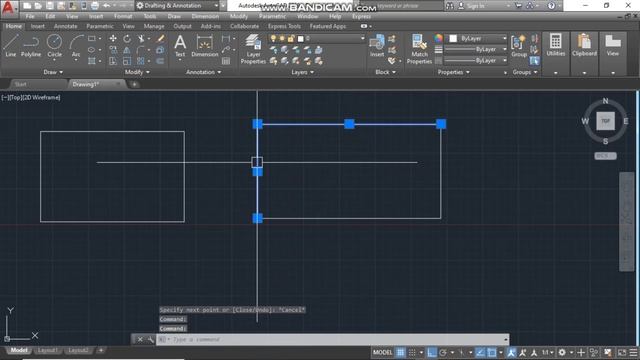640x360 pixels.
Task: Select the Polyline tool
Action: [x=31, y=45]
